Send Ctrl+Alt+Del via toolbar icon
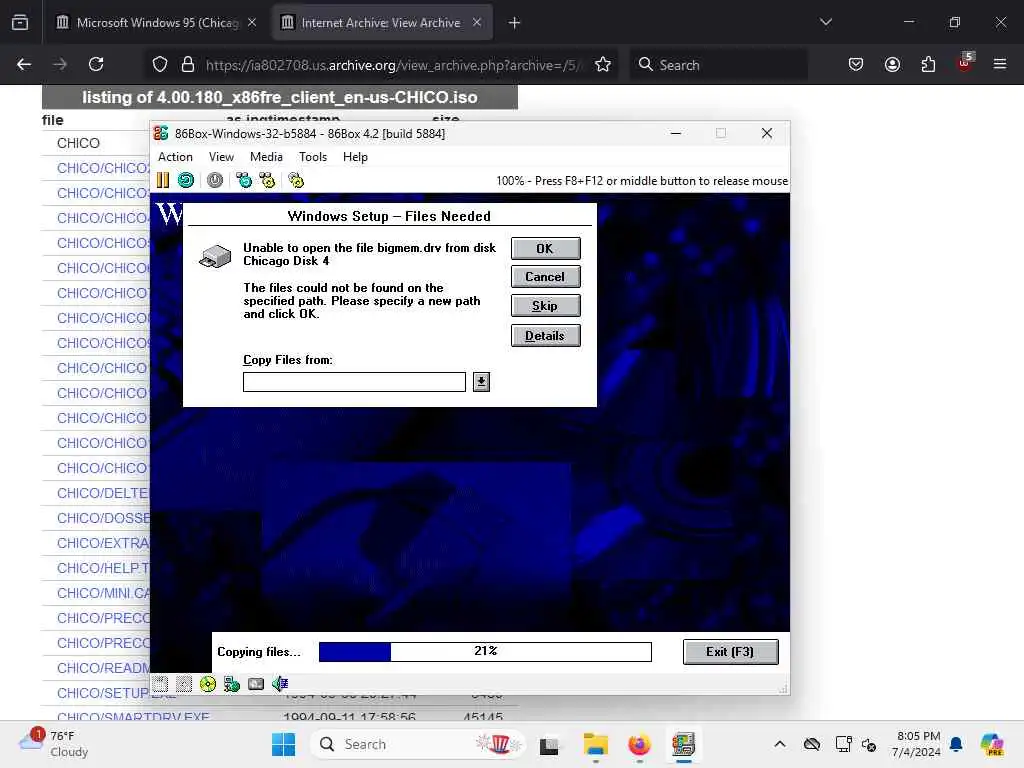The width and height of the screenshot is (1024, 768). [x=244, y=180]
